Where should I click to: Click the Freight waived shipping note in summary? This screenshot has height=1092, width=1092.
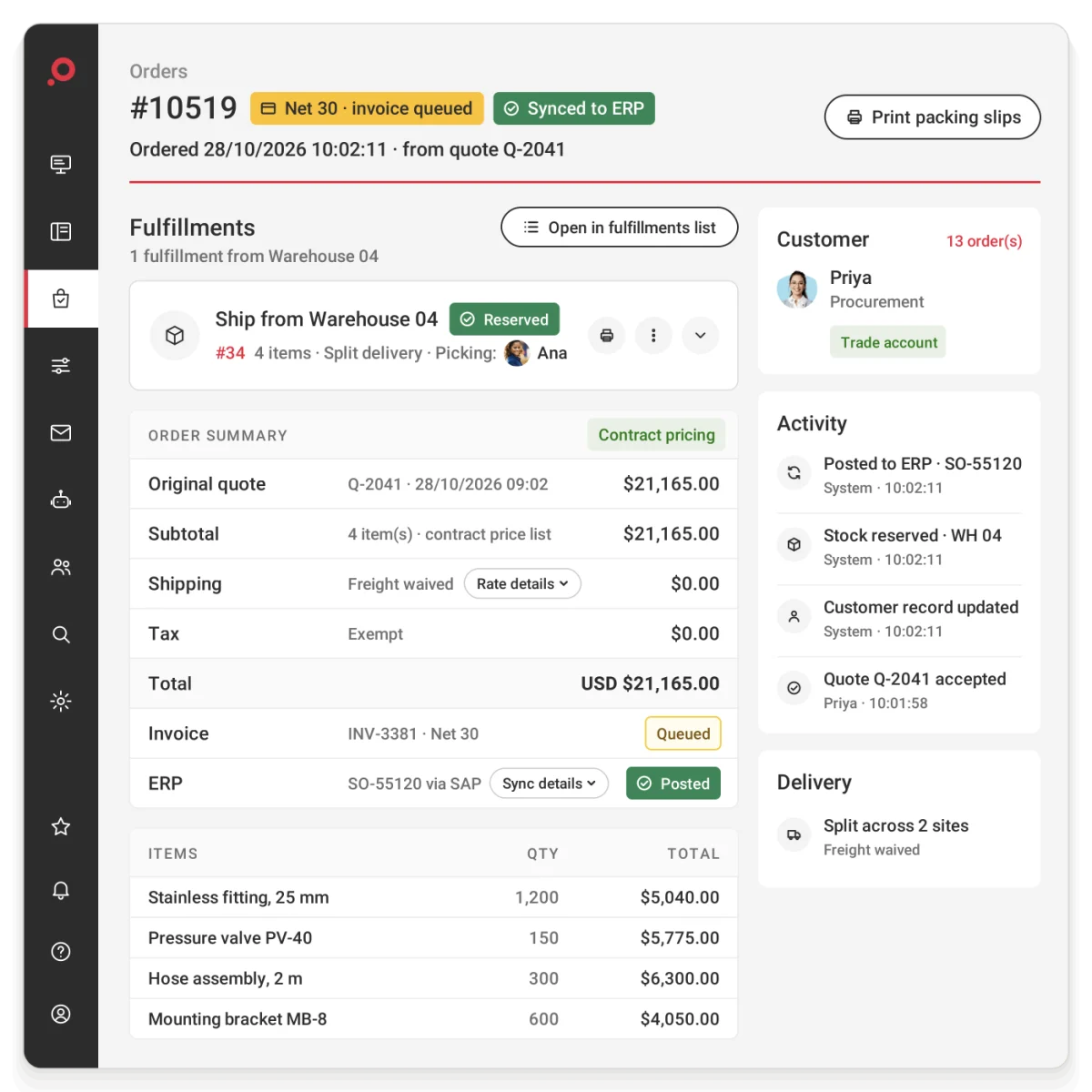(x=400, y=584)
